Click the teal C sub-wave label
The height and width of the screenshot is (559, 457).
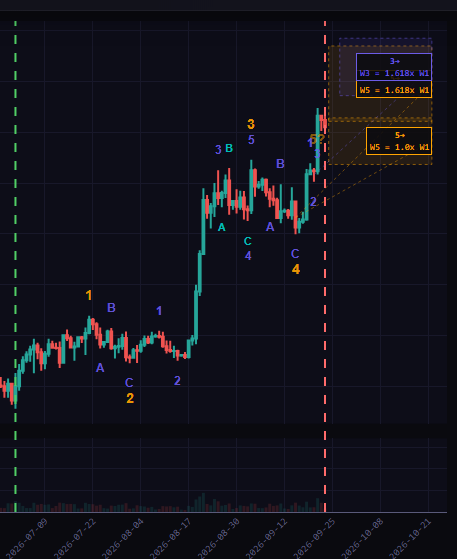click(248, 241)
